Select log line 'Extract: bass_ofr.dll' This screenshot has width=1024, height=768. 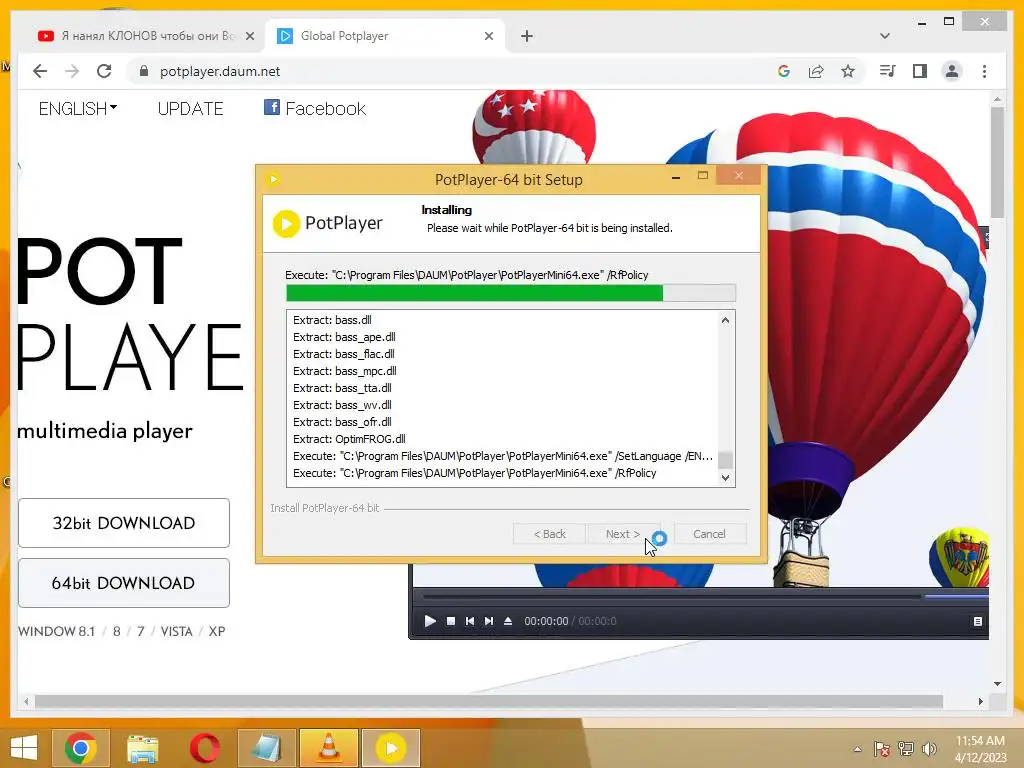point(342,422)
